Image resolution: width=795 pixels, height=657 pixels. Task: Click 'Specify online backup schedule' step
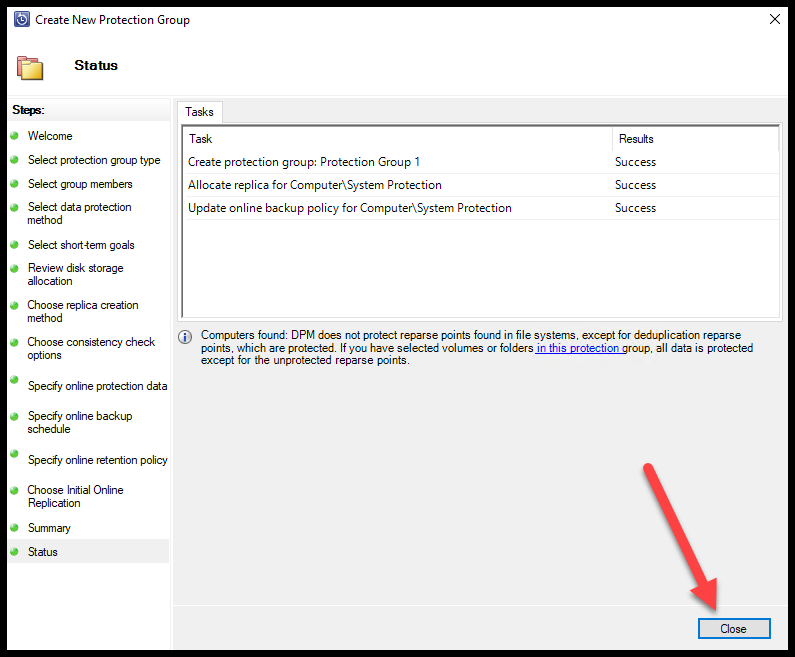point(80,422)
